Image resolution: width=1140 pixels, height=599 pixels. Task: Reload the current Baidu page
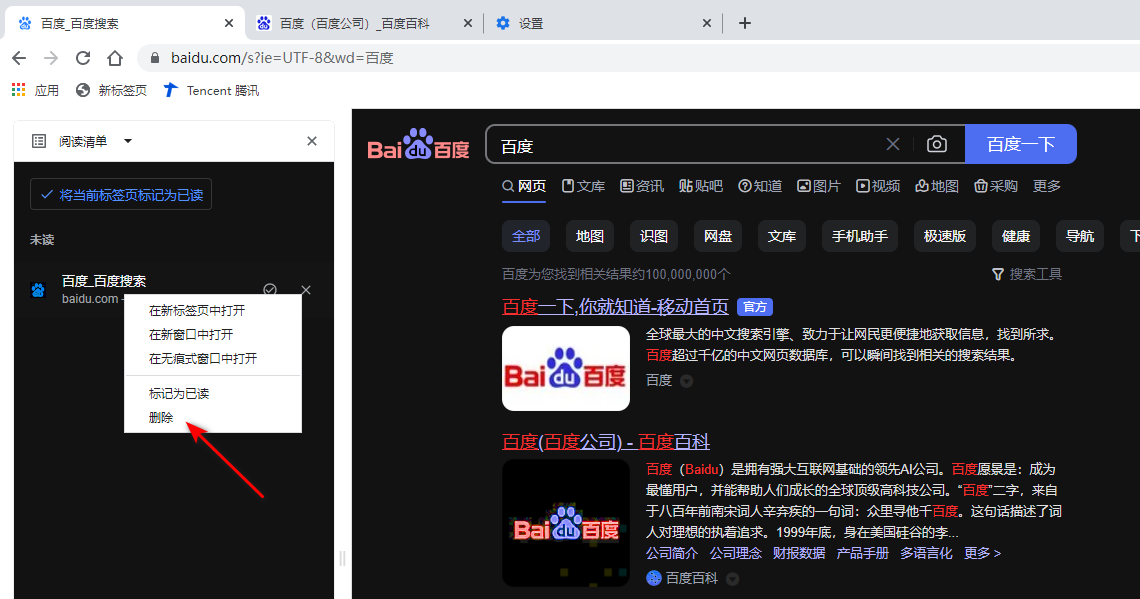[83, 58]
